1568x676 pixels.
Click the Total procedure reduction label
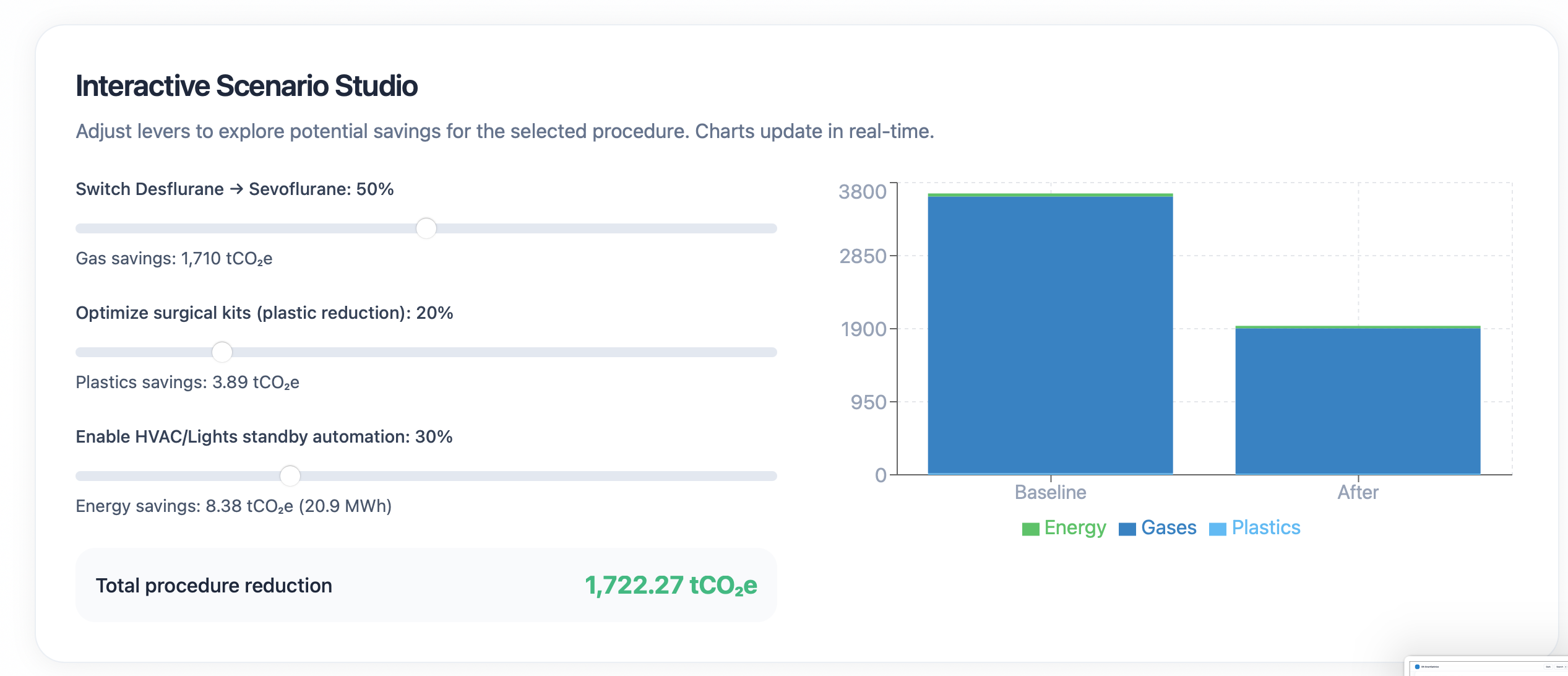(x=213, y=585)
